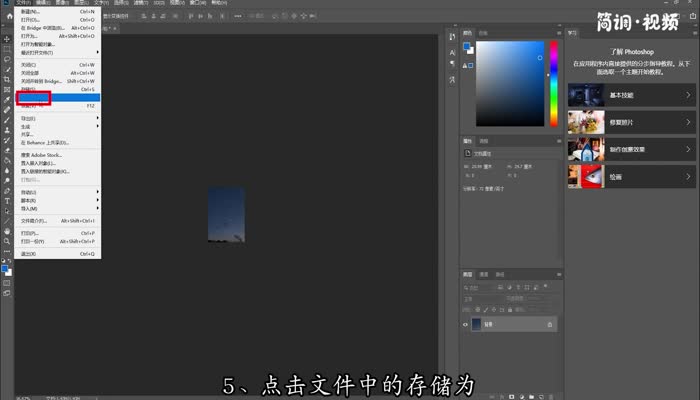Click the rainbow hue slider strip
Image resolution: width=700 pixels, height=400 pixels.
[552, 85]
